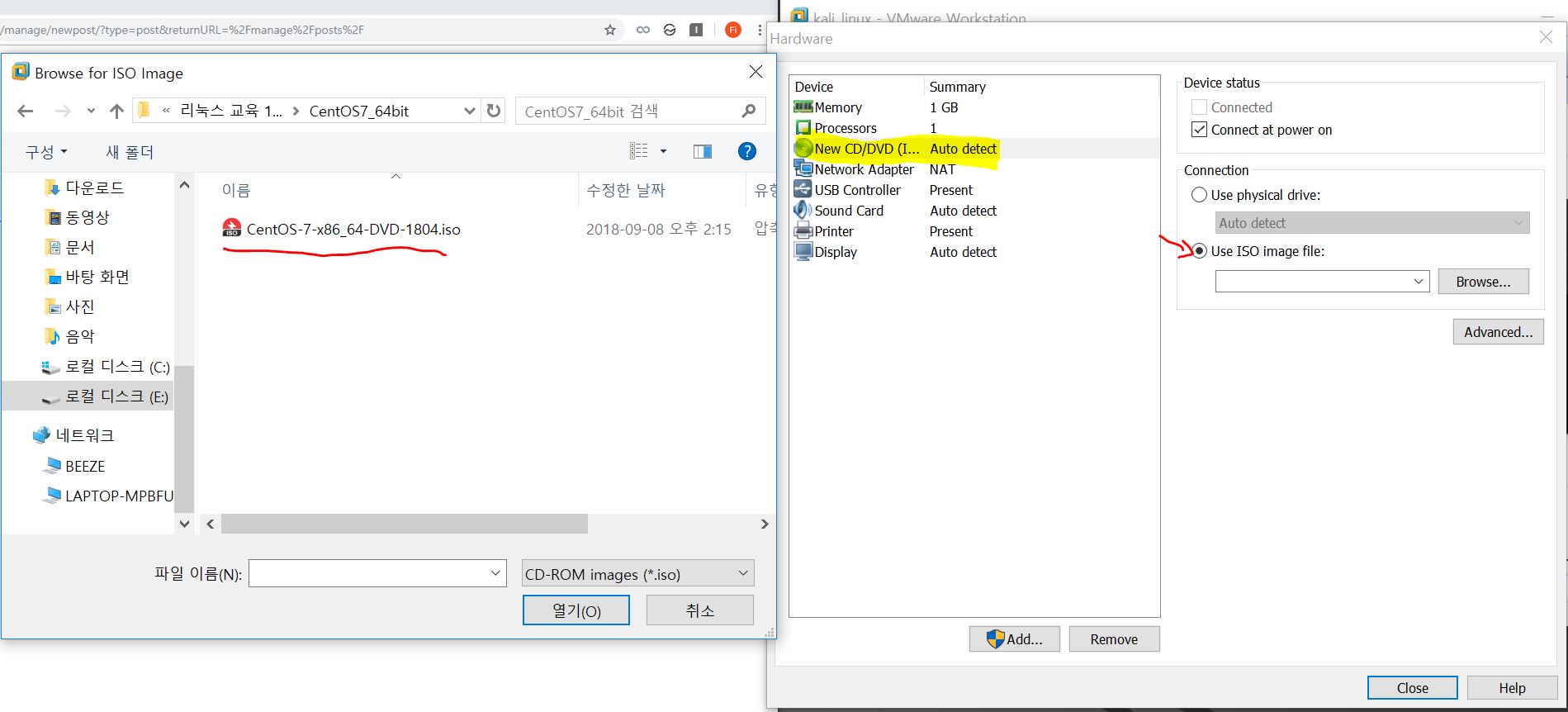Open file name combo box dropdown
Screen dimensions: 1568x712
click(x=495, y=573)
